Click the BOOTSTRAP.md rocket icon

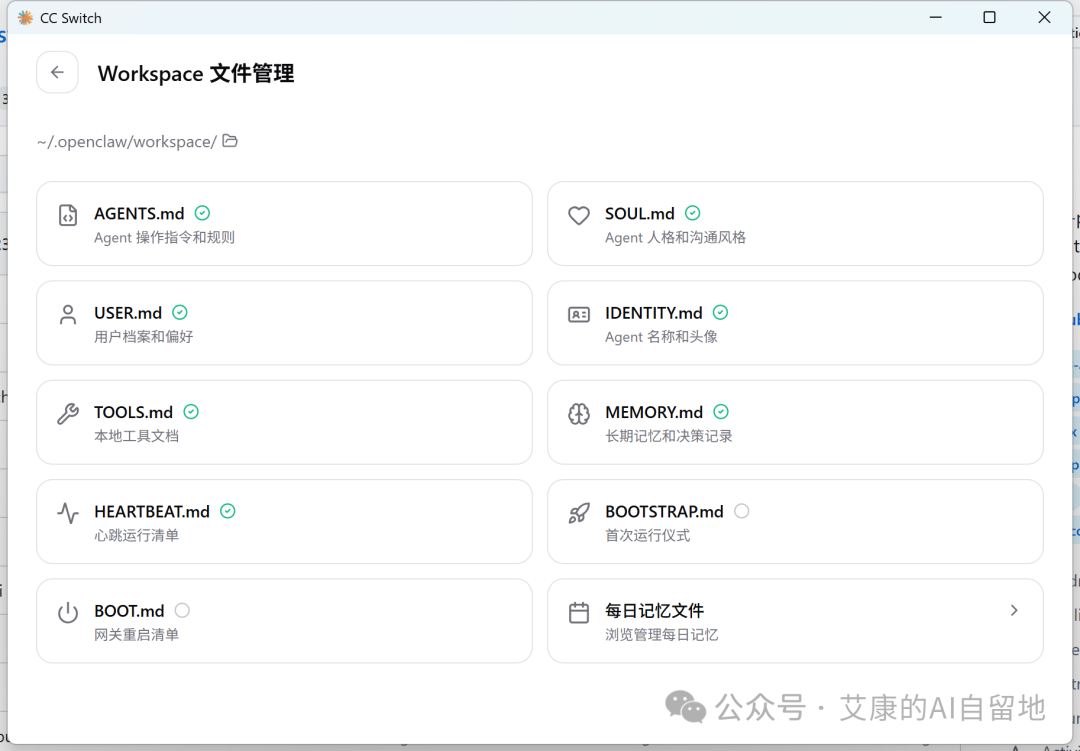point(579,513)
